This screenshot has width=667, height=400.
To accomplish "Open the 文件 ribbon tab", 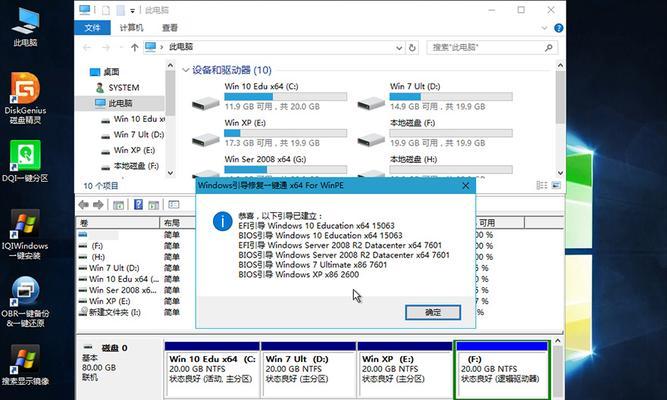I will (x=92, y=28).
